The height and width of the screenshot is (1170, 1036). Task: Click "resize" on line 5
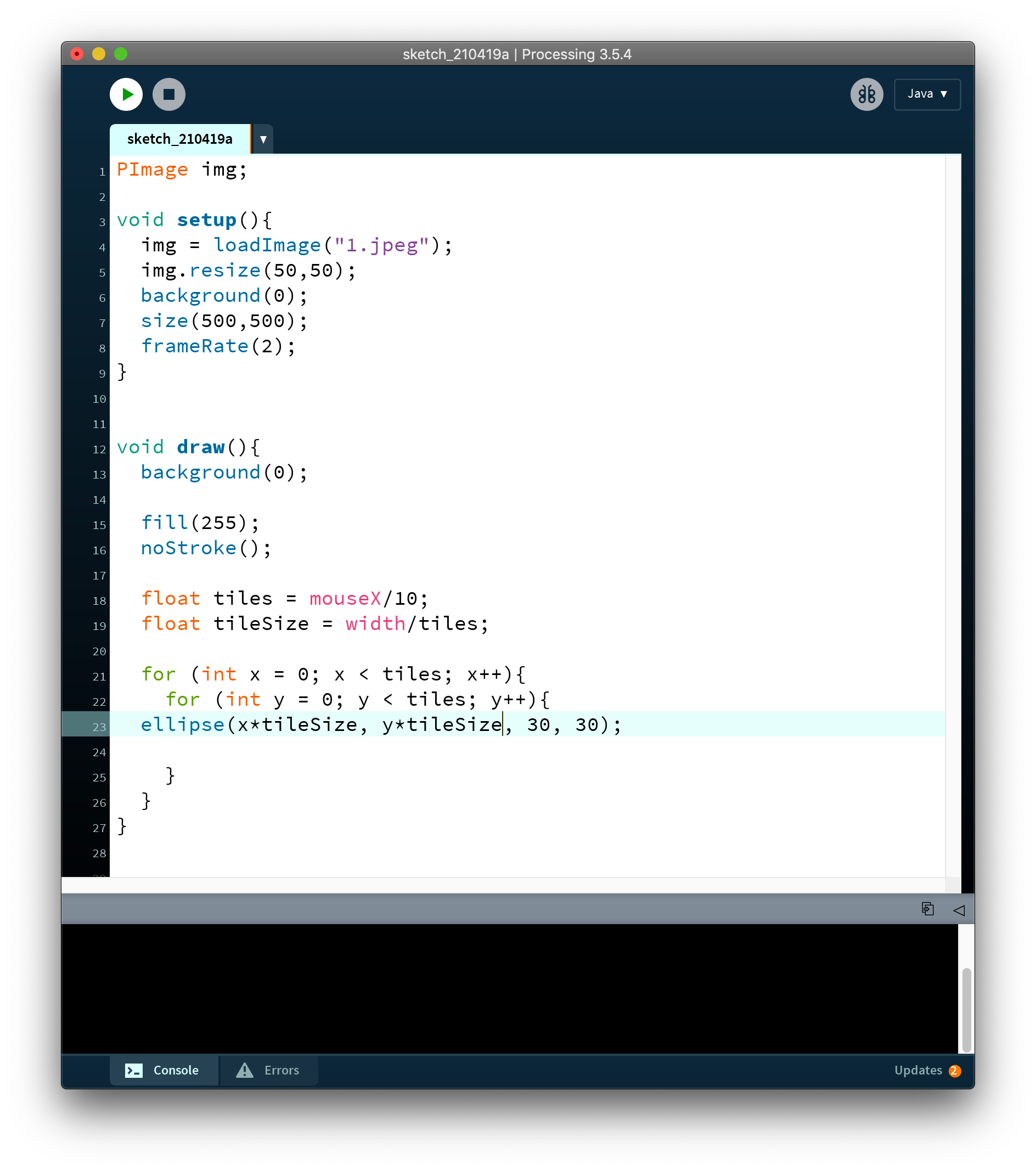point(225,270)
